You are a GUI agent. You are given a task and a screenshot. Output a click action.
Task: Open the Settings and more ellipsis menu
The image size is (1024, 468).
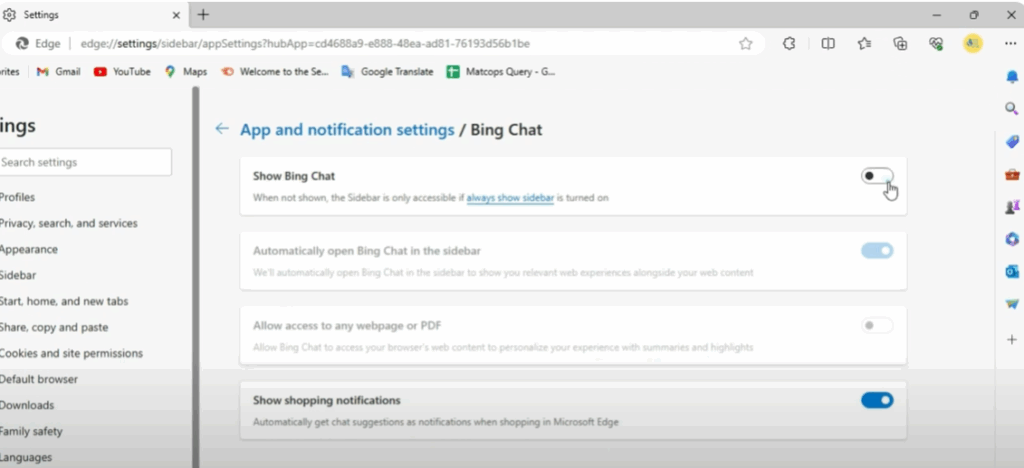1008,44
